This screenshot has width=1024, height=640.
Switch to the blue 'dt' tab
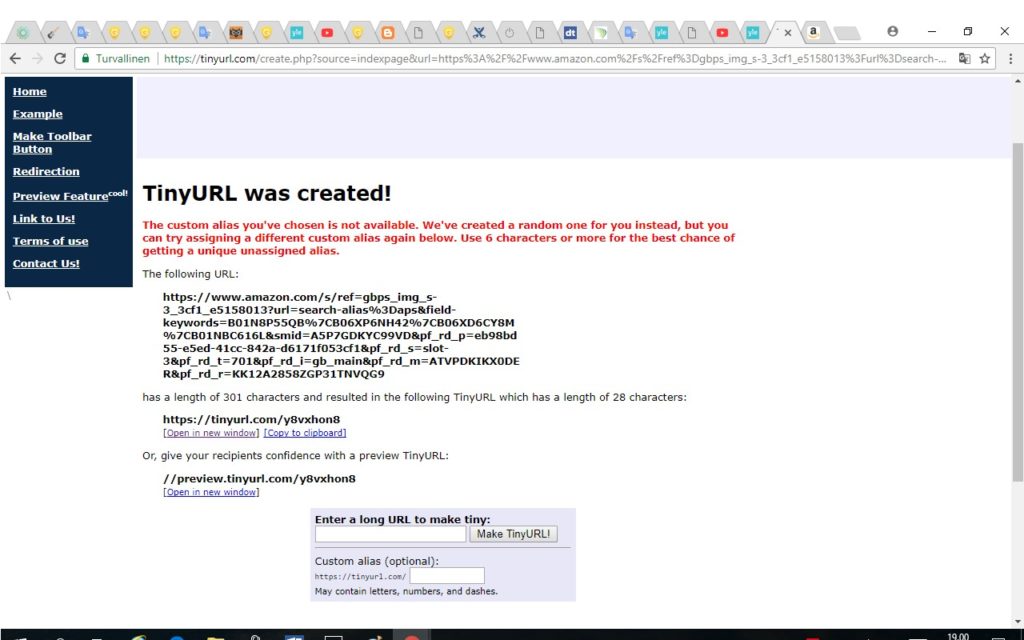570,33
